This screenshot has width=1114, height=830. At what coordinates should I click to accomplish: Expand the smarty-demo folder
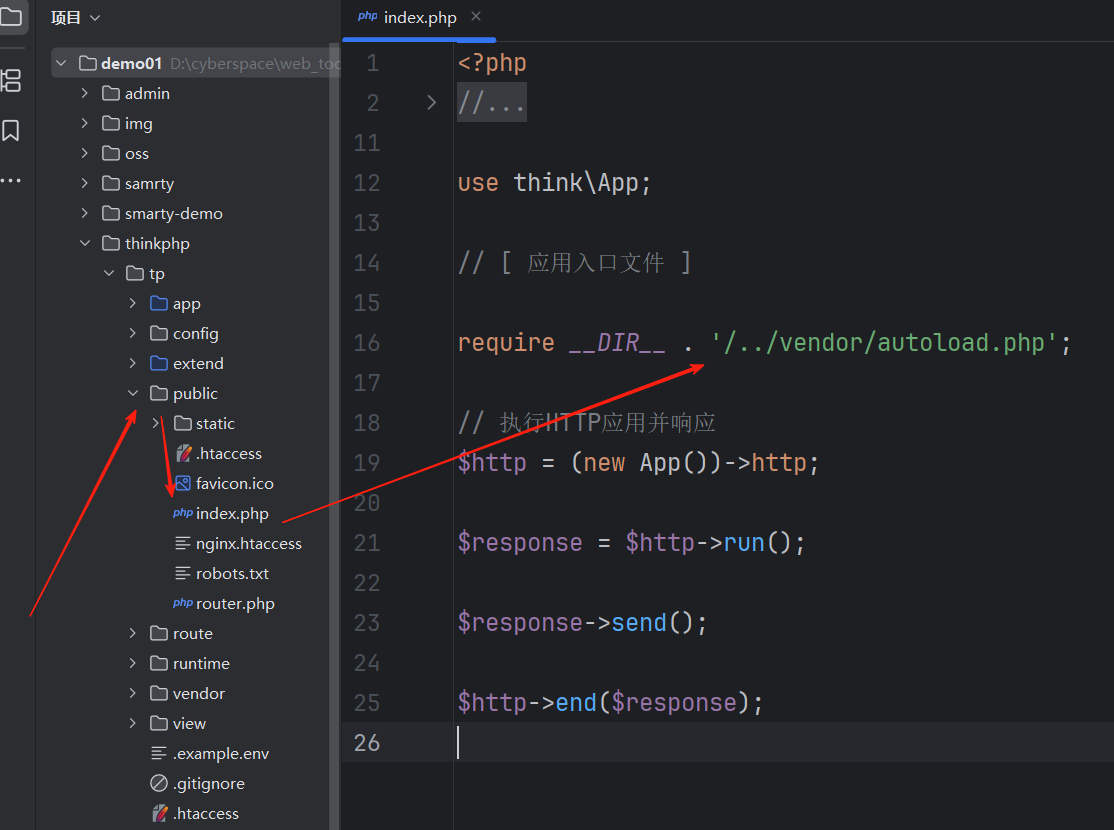pos(85,213)
